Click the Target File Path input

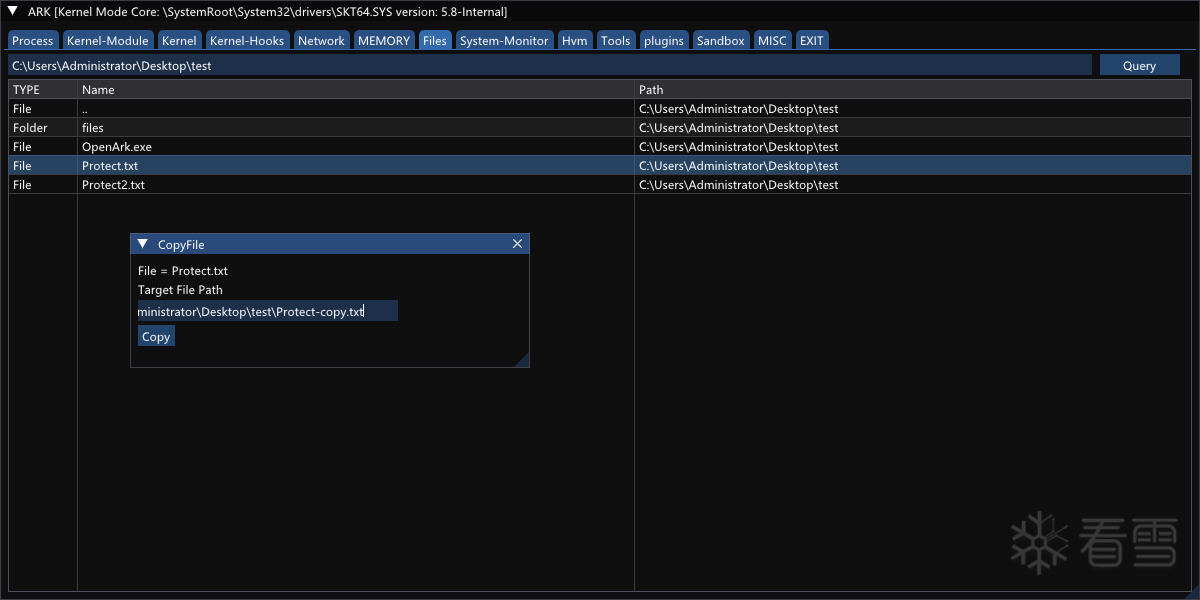click(268, 311)
